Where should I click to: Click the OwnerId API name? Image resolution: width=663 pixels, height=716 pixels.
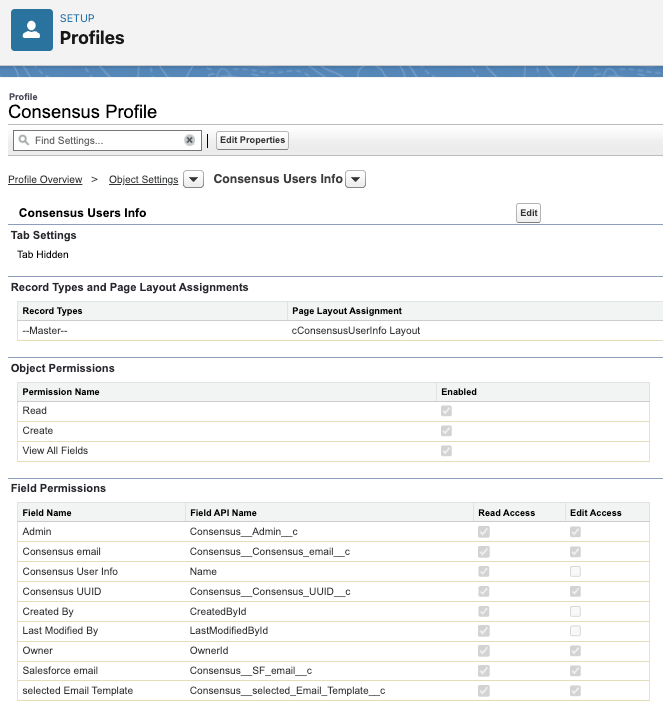[209, 651]
